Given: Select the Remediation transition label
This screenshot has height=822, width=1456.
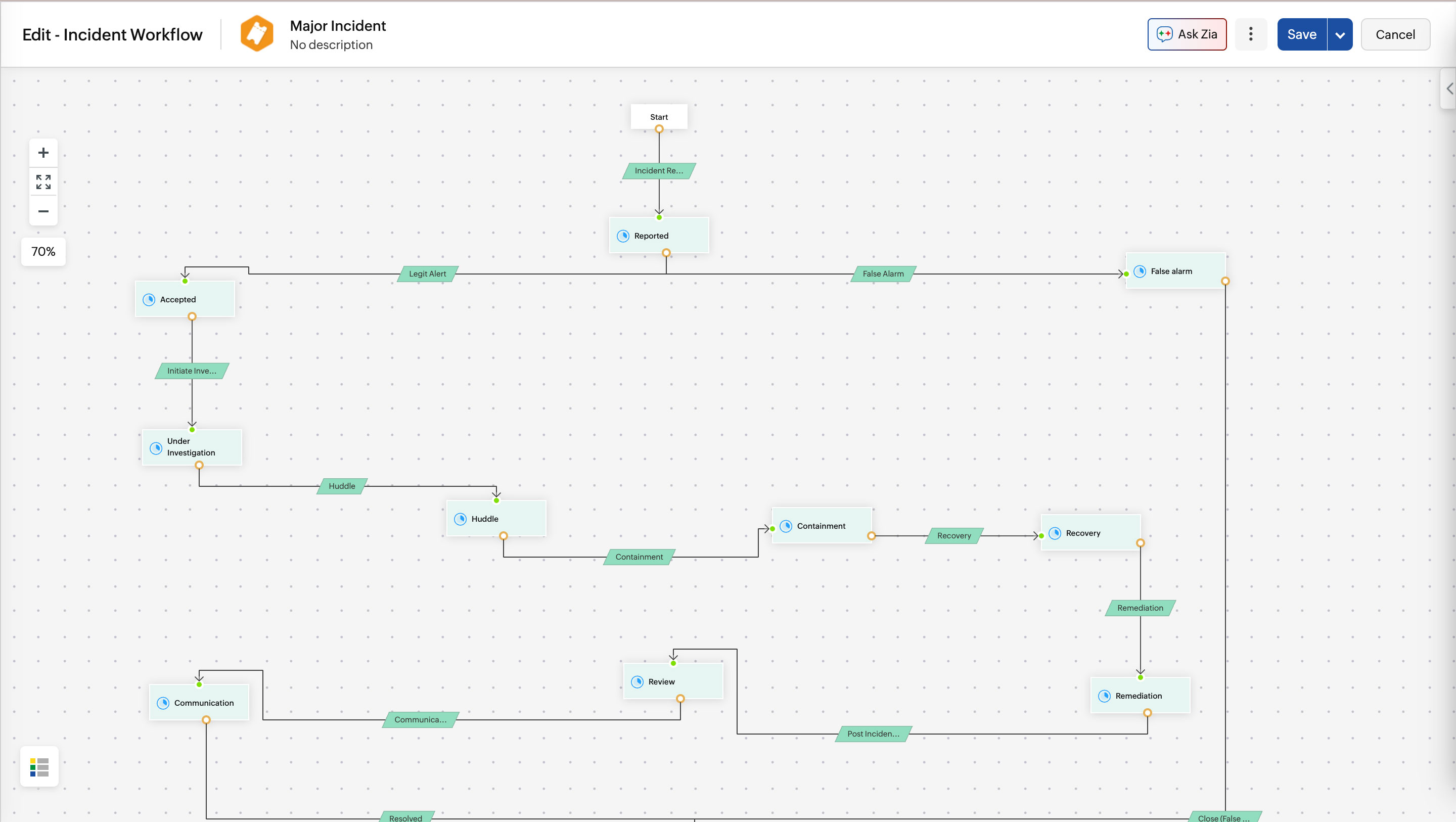Looking at the screenshot, I should [1141, 608].
